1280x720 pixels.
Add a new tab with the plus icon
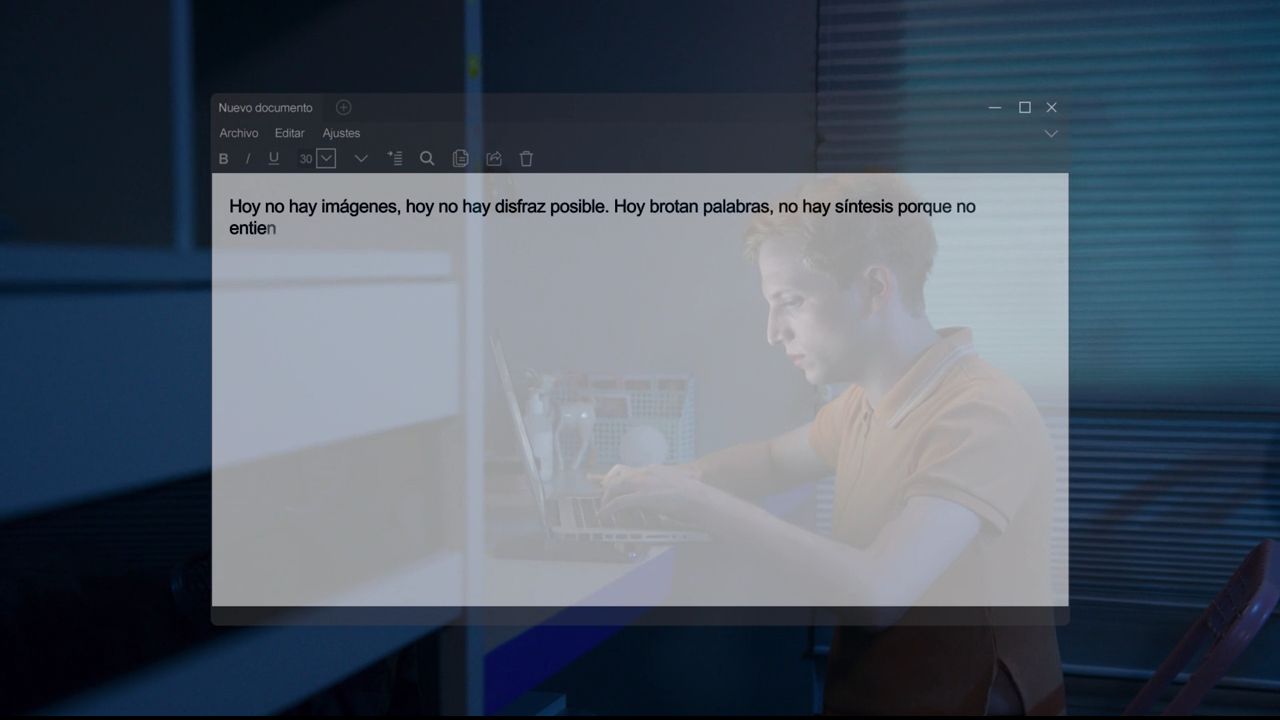point(343,107)
